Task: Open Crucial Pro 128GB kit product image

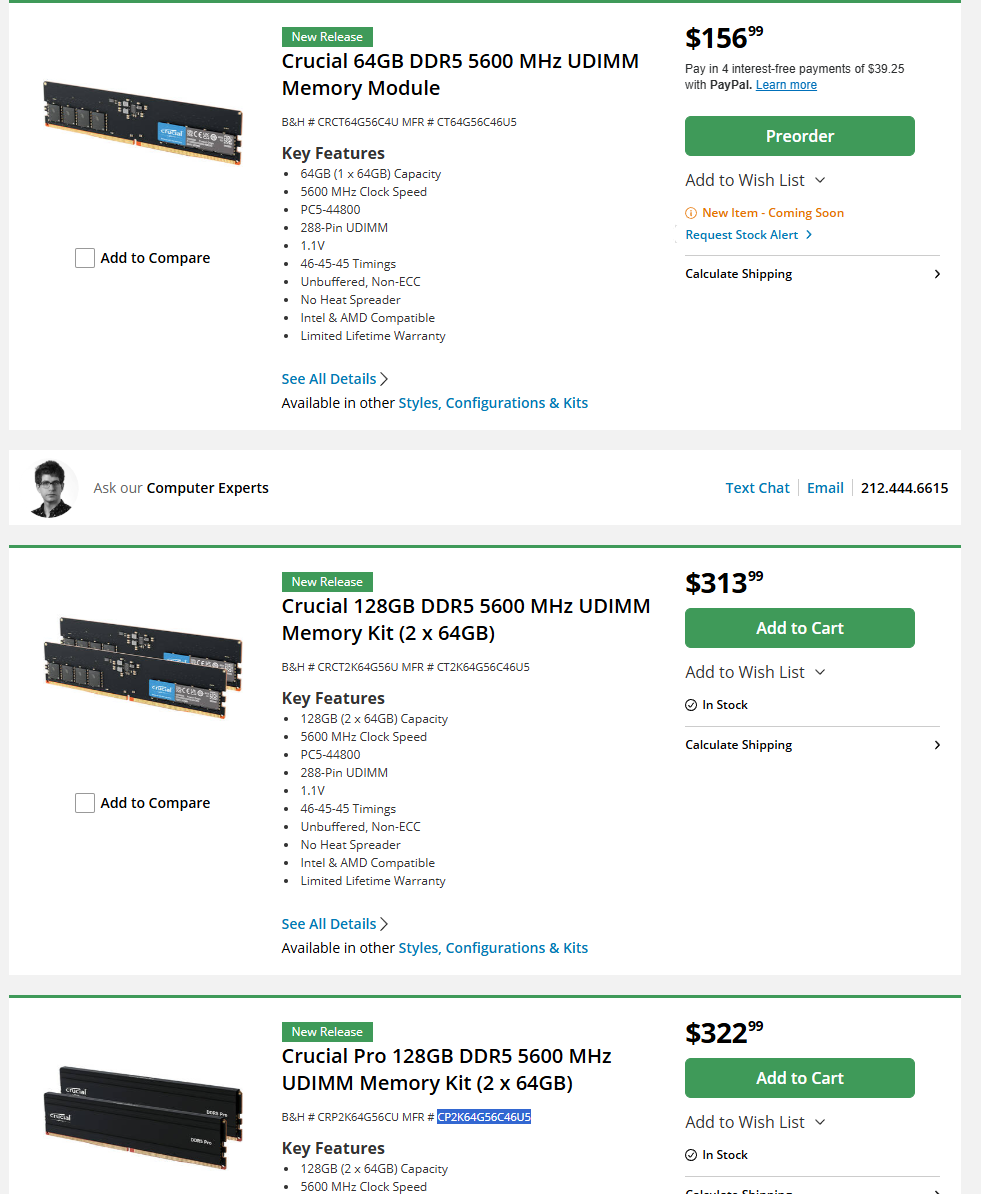Action: (143, 1116)
